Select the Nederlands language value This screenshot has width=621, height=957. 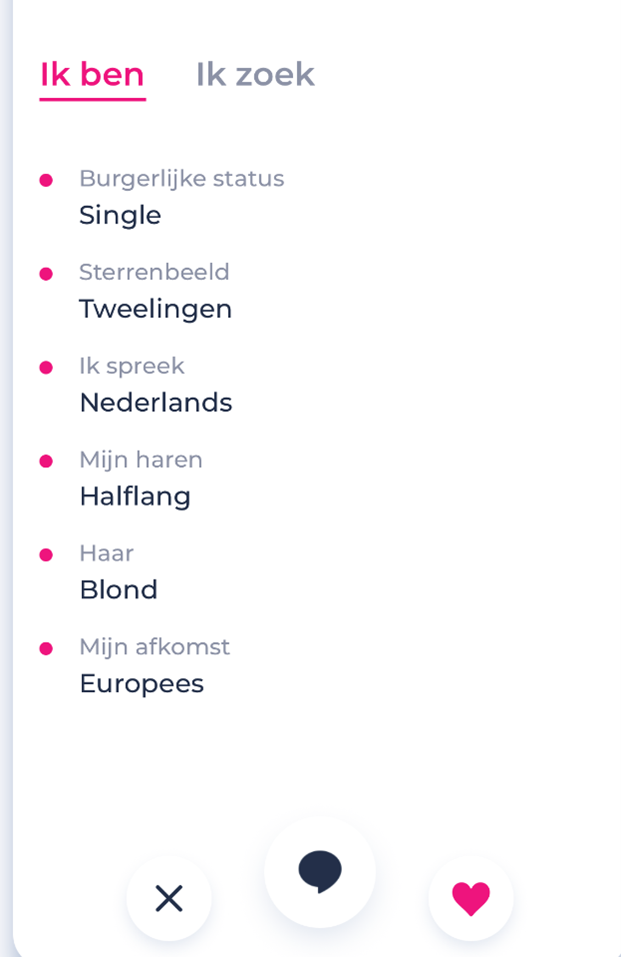155,403
